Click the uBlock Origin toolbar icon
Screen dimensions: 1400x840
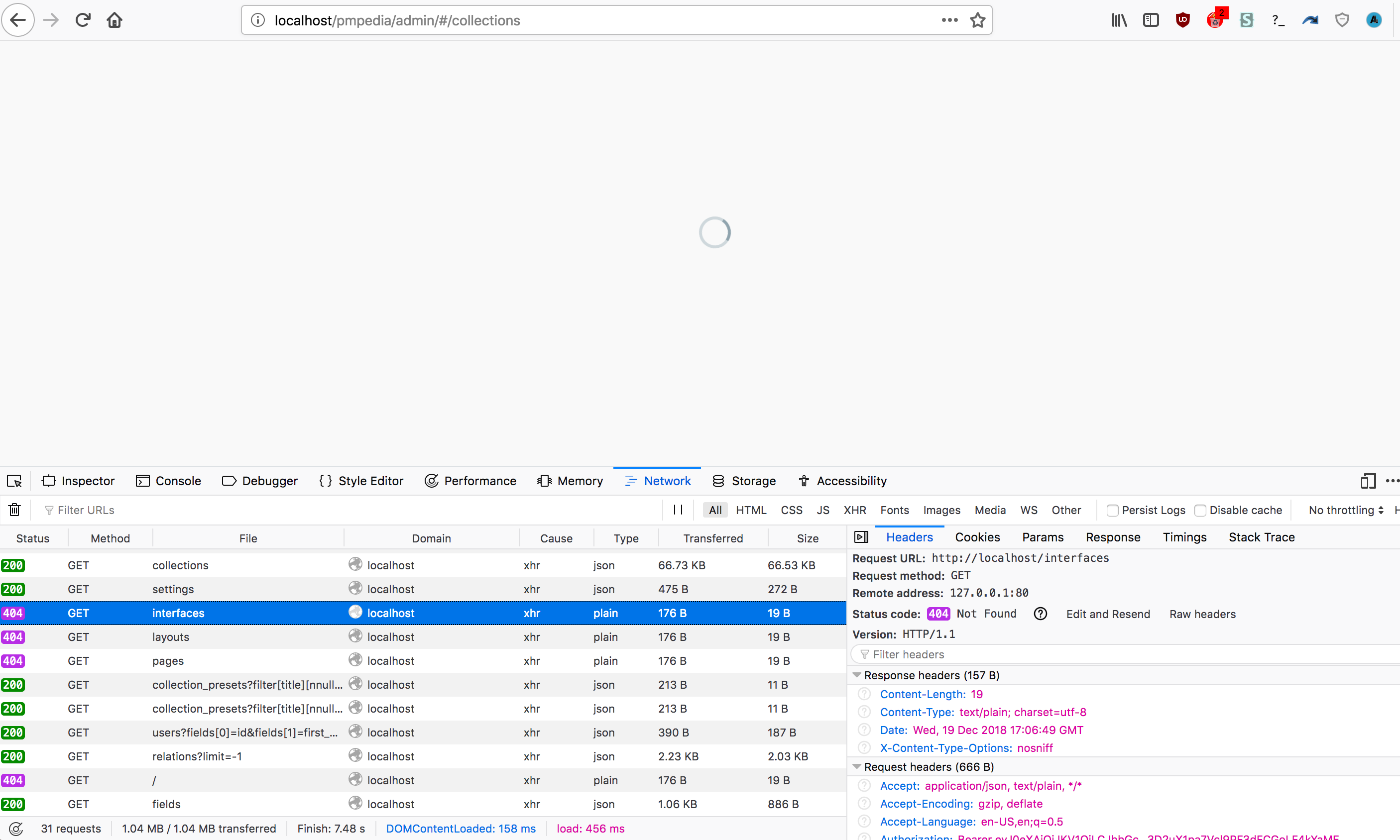[1182, 19]
